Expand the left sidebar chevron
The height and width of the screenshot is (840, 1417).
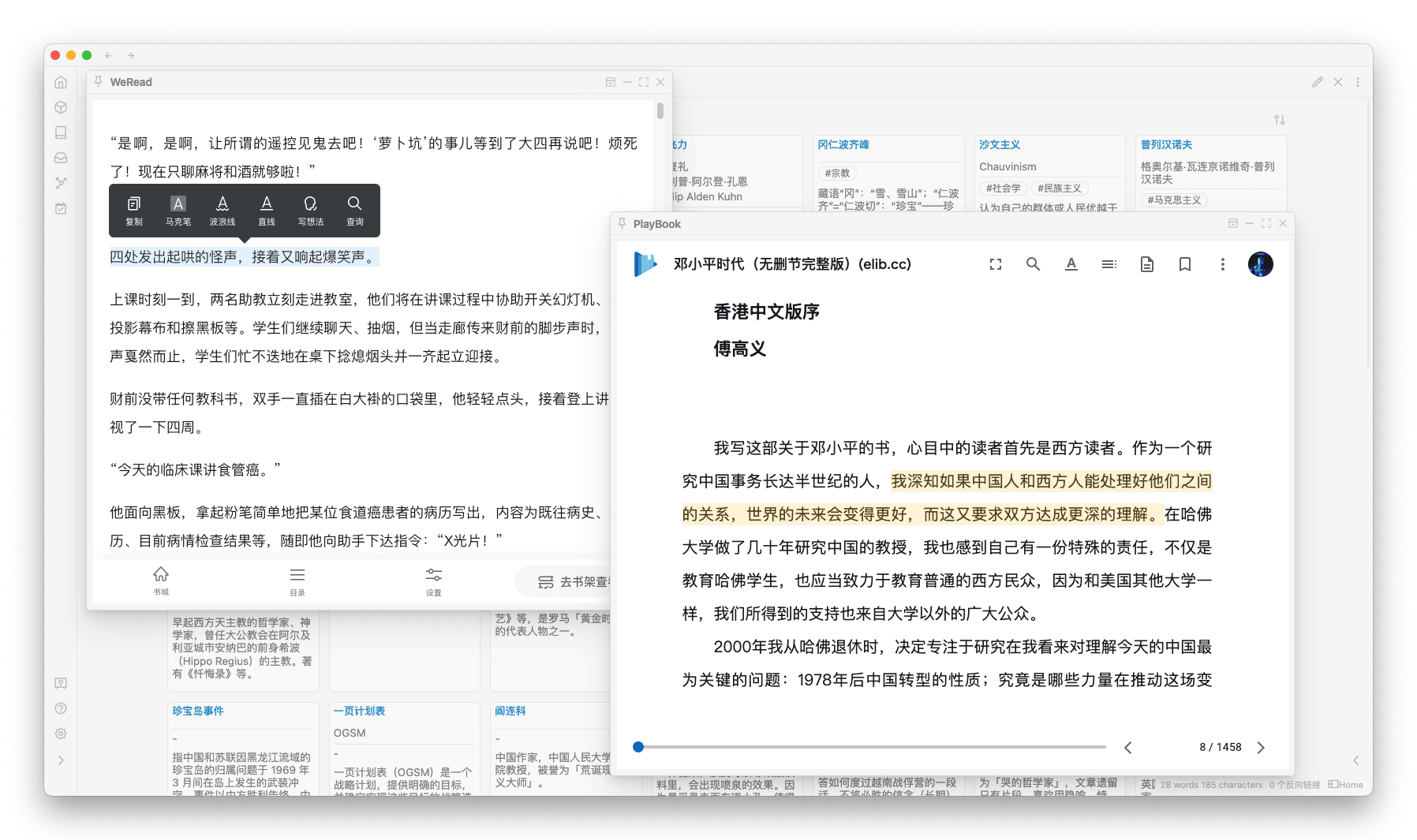61,760
